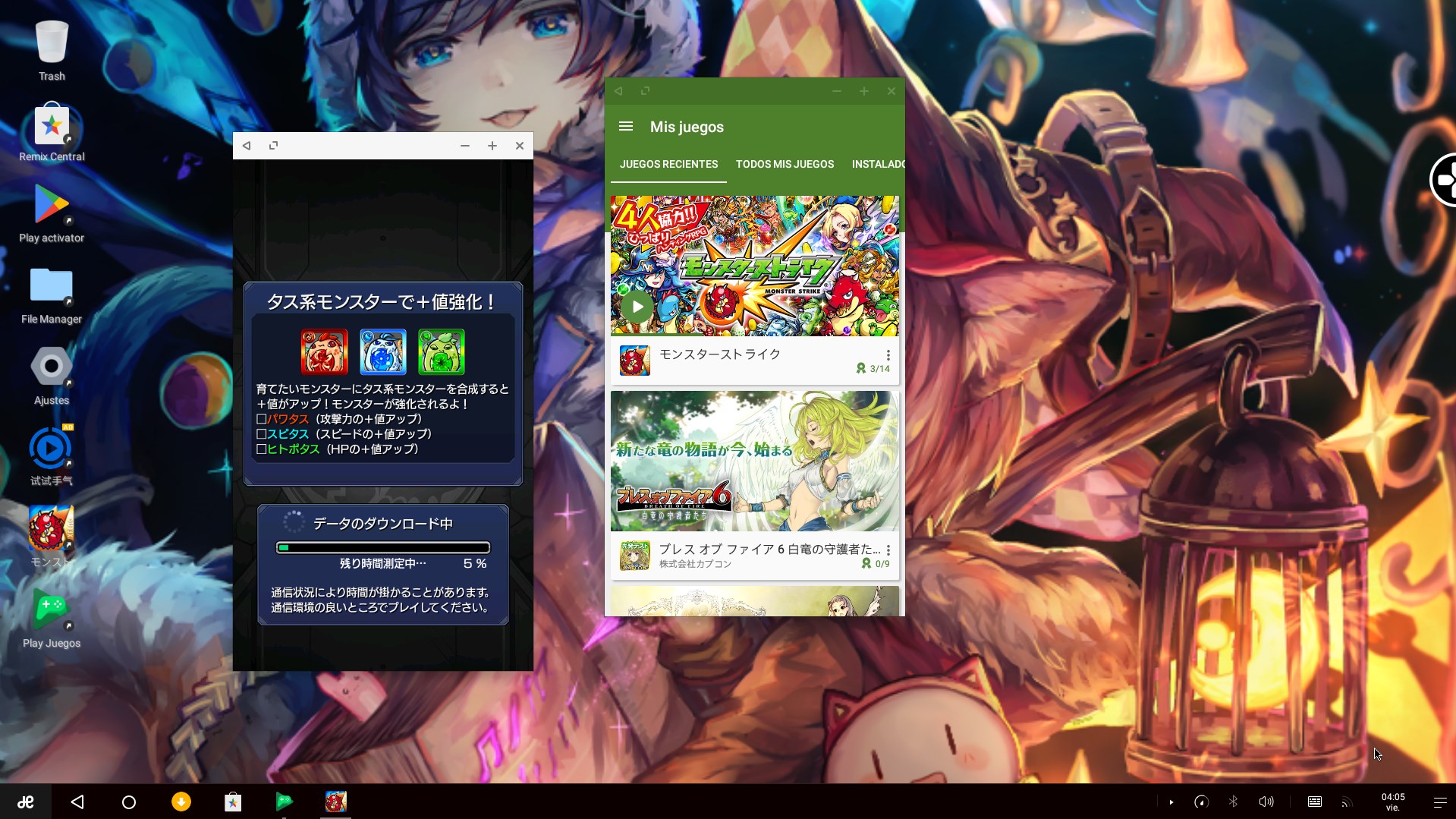Switch to Play Juegos in taskbar

coord(284,802)
